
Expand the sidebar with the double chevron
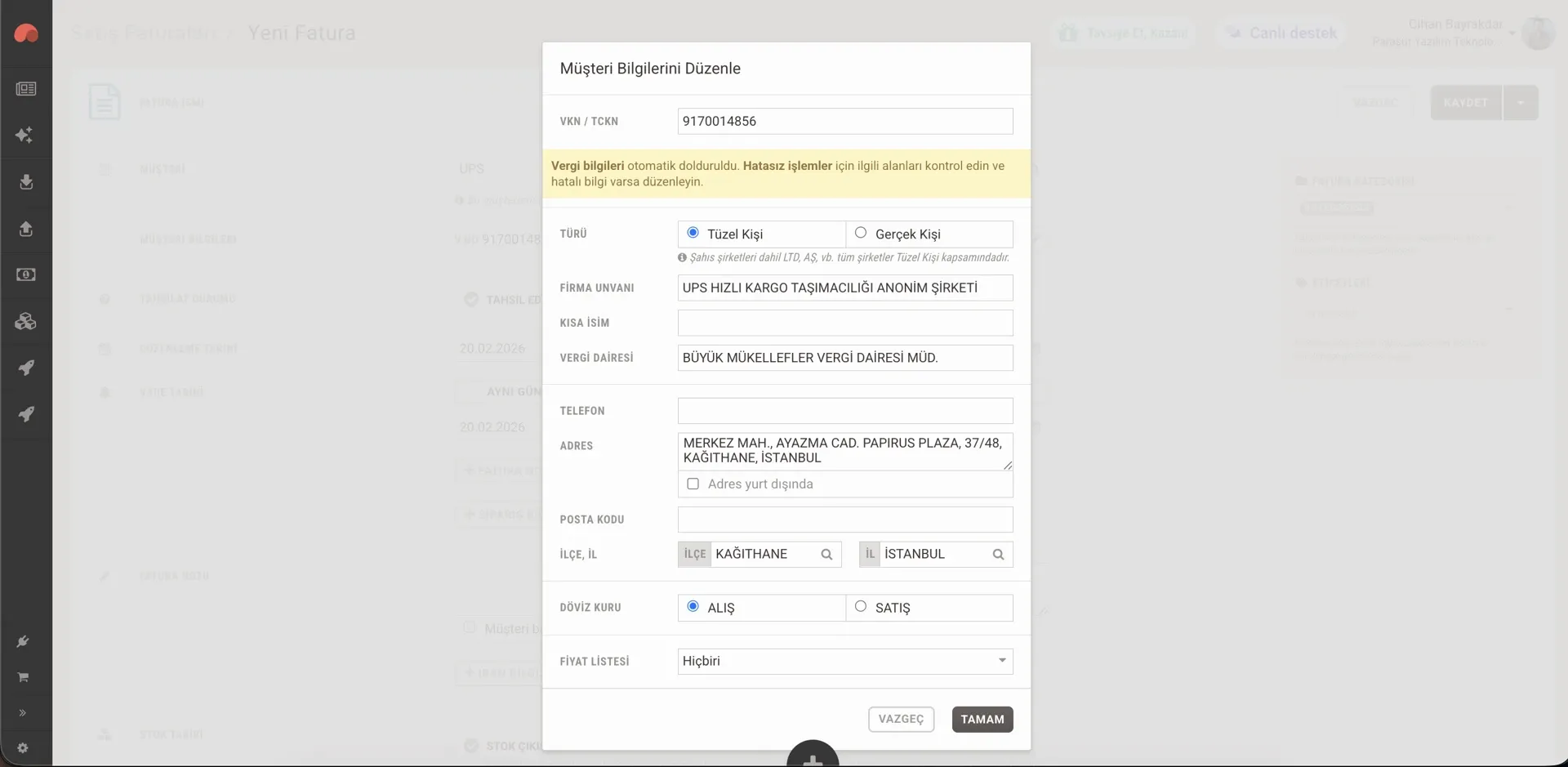click(x=23, y=713)
